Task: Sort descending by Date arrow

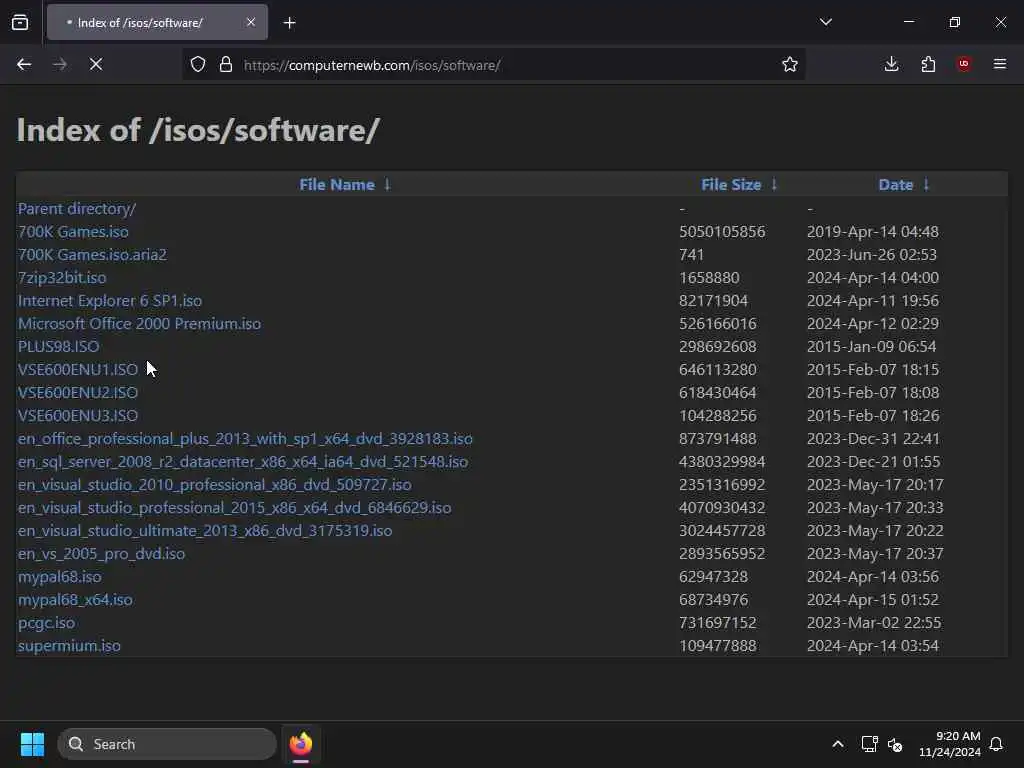Action: point(926,185)
